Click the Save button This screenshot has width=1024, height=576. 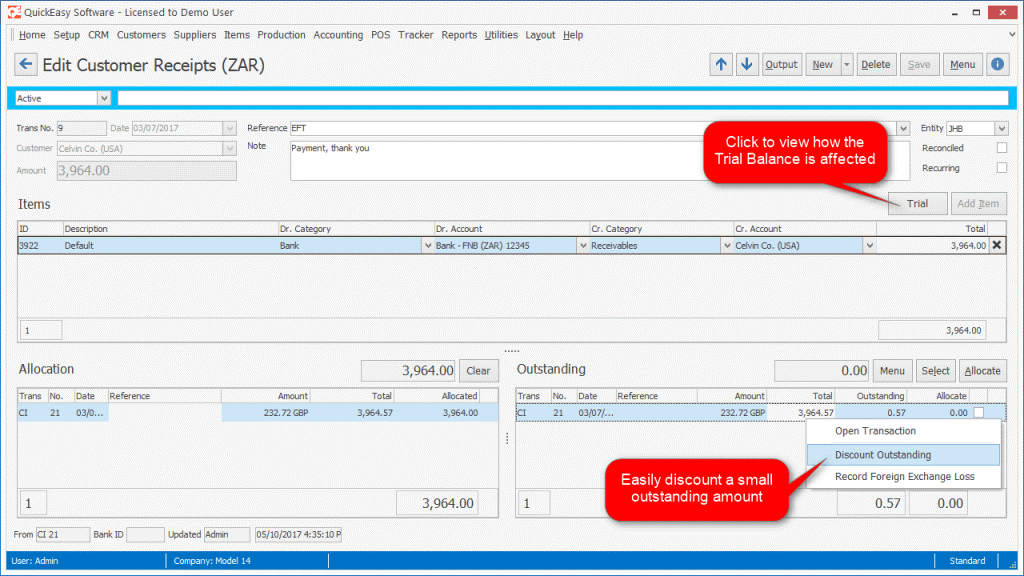[x=919, y=64]
